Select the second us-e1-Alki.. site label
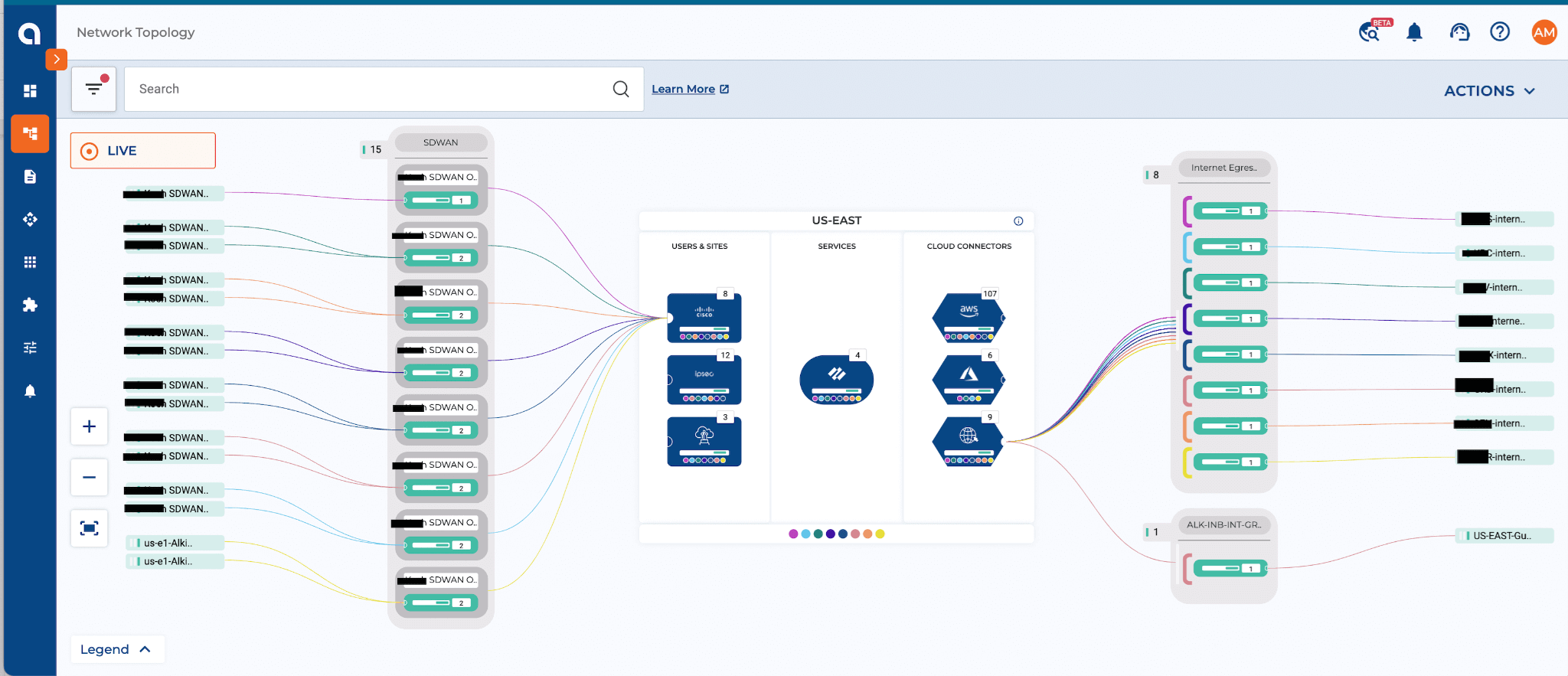1568x676 pixels. pos(175,561)
